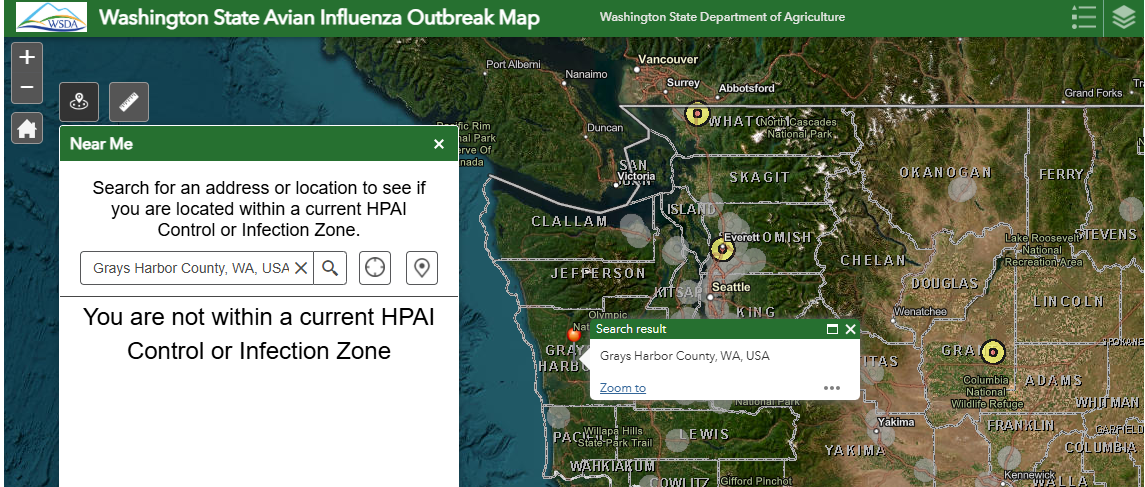This screenshot has width=1145, height=487.
Task: Focus the address search input field
Action: 191,268
